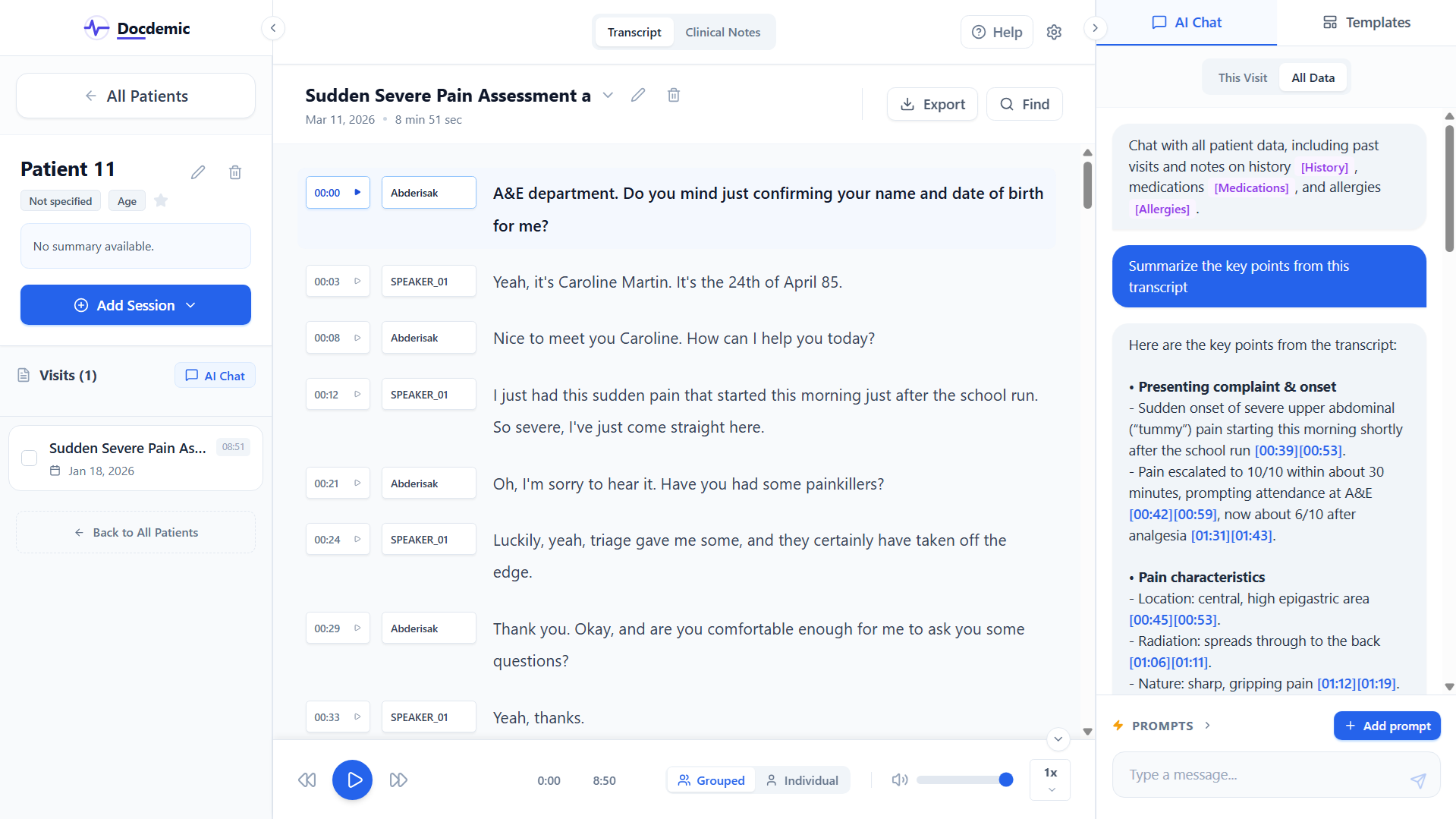Play segment at 00:12
Viewport: 1456px width, 819px height.
coord(338,395)
